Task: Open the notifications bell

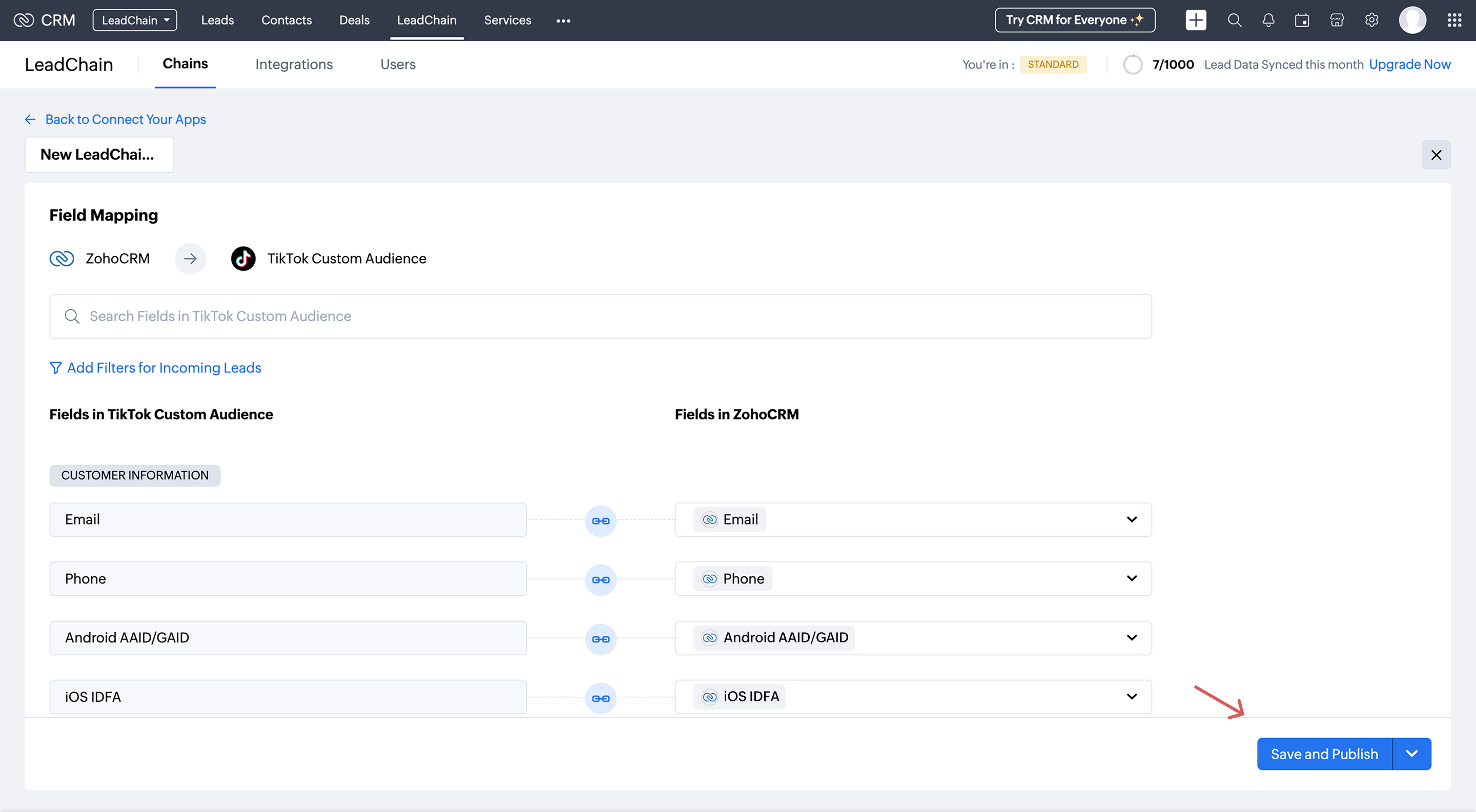Action: pyautogui.click(x=1268, y=20)
